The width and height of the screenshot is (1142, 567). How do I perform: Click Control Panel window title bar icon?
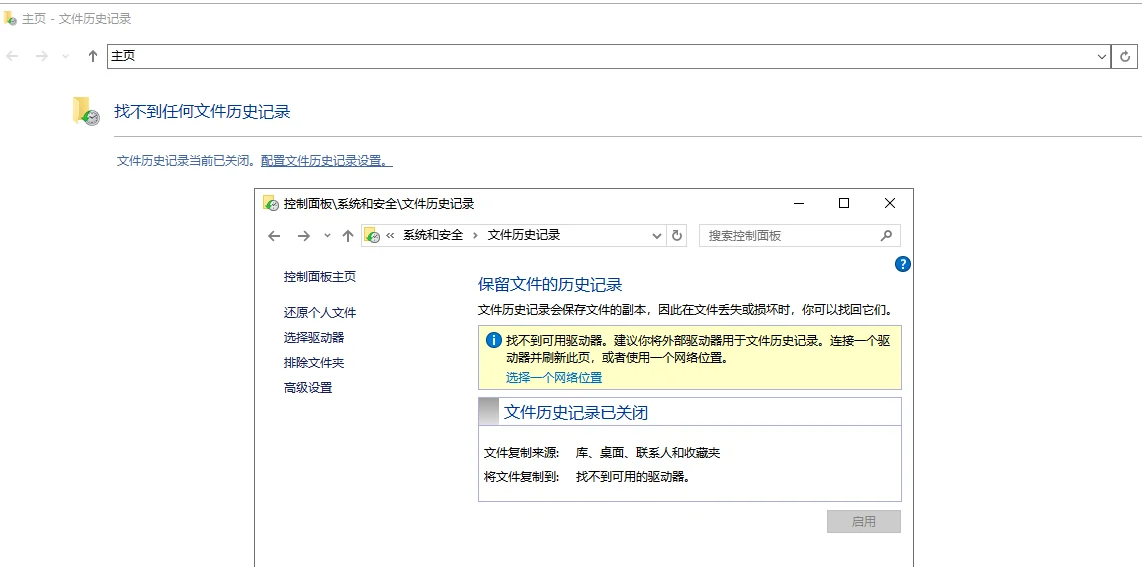(x=270, y=204)
